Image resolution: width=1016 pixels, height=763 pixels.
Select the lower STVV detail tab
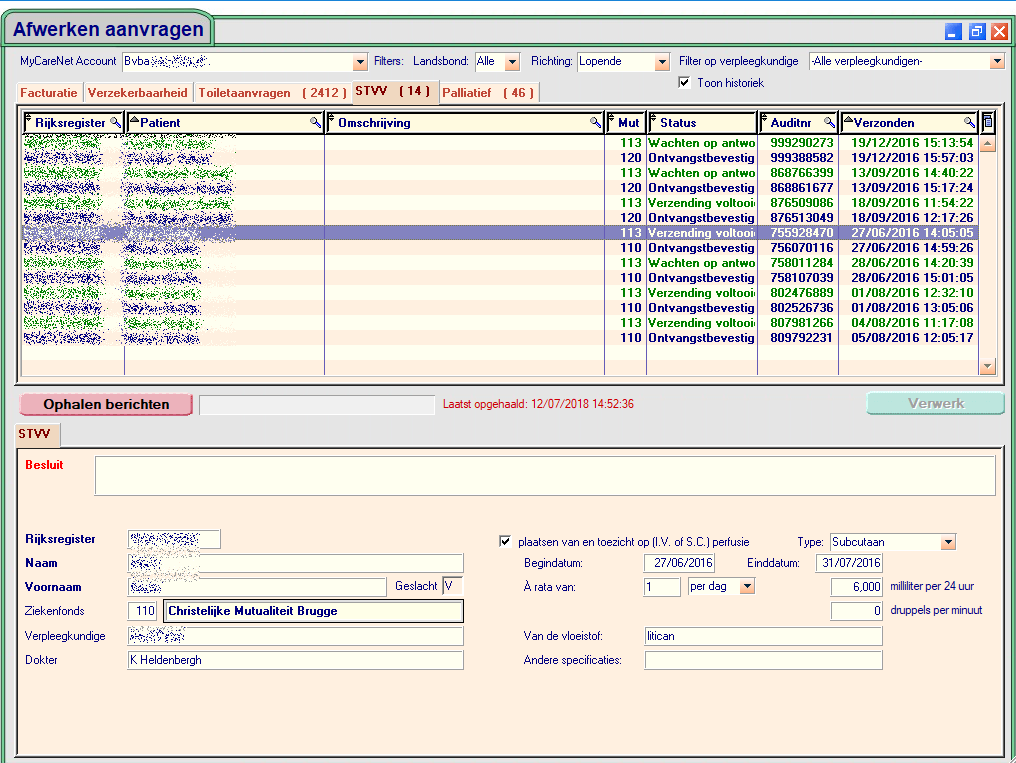36,434
